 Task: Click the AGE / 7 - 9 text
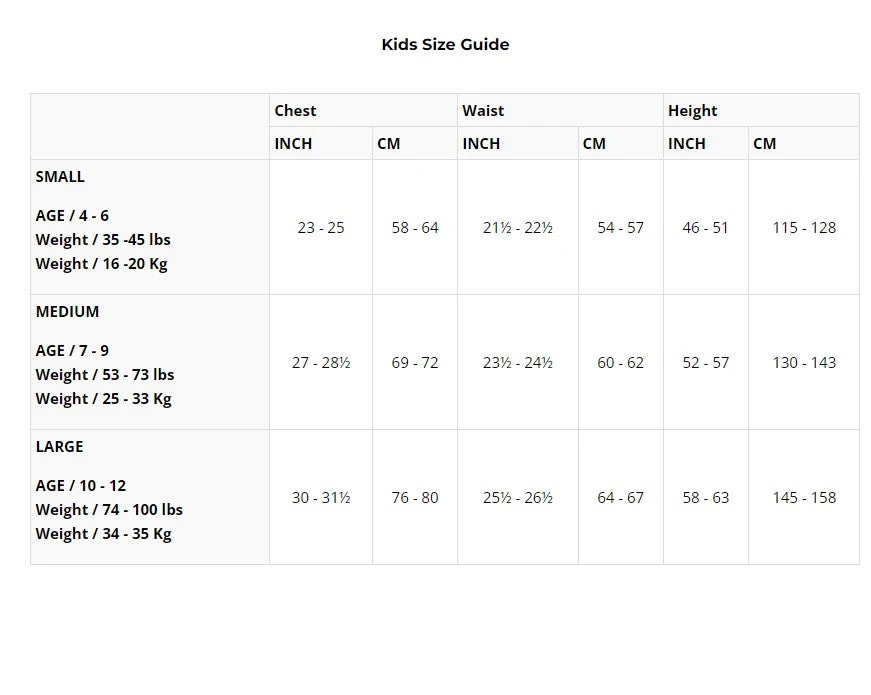[72, 351]
